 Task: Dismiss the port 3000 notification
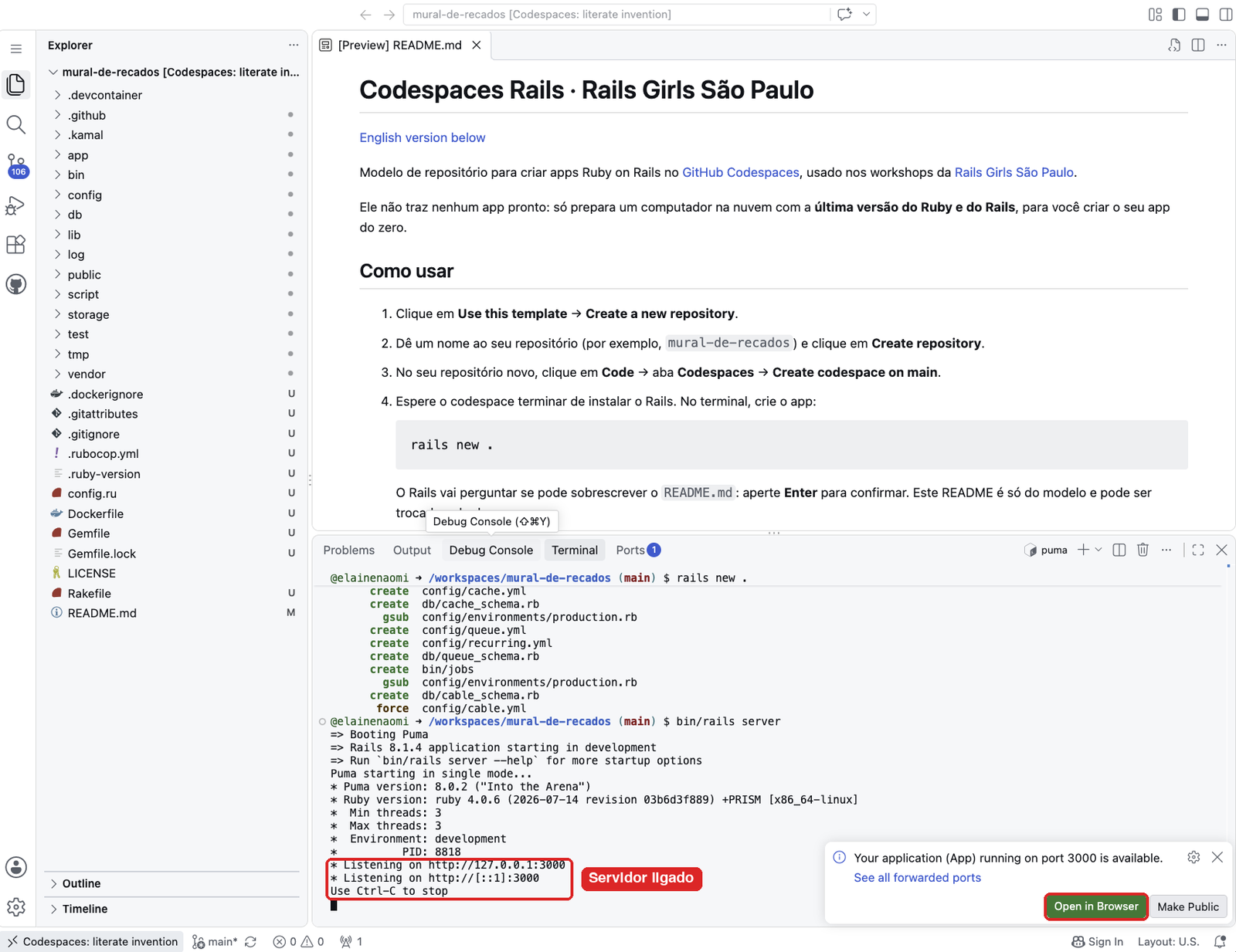(1217, 857)
